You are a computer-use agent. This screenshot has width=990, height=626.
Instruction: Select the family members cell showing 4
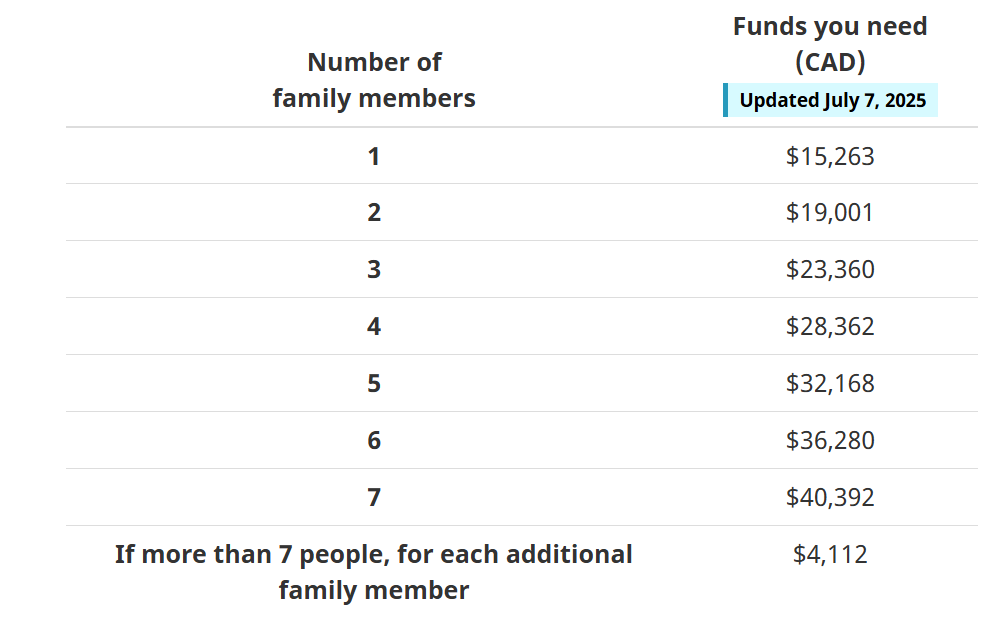[374, 326]
